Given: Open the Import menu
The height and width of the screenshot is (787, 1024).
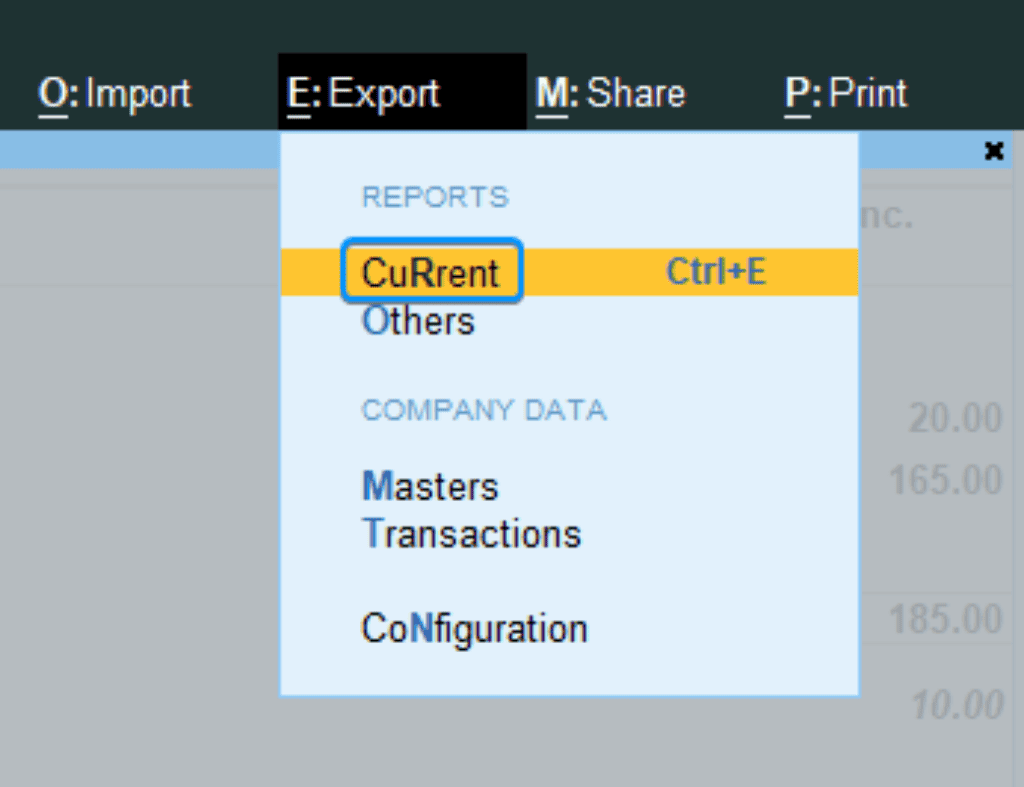Looking at the screenshot, I should (113, 92).
